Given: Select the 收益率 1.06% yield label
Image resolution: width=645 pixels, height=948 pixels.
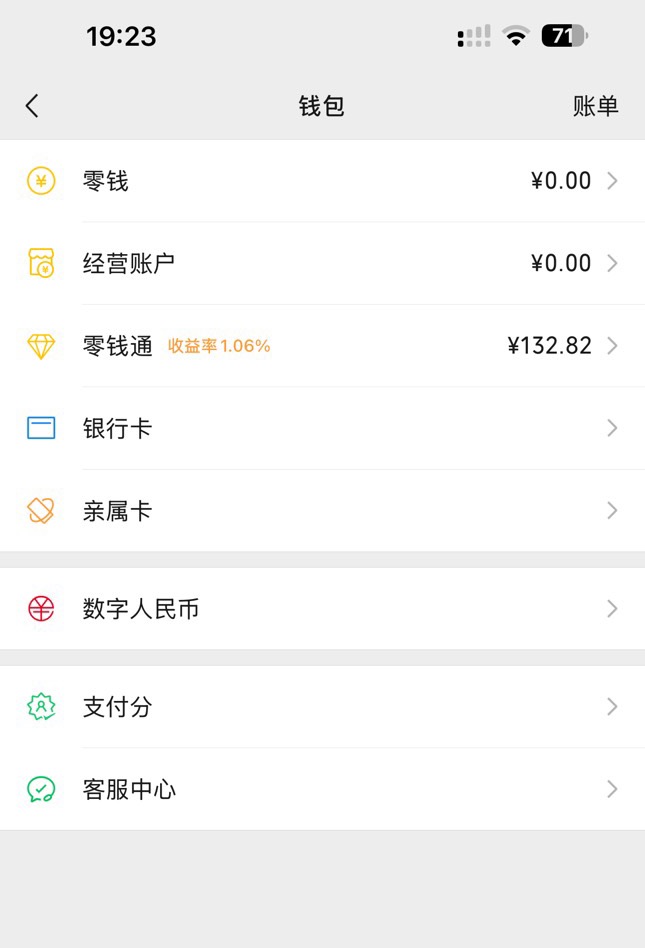Looking at the screenshot, I should tap(219, 346).
